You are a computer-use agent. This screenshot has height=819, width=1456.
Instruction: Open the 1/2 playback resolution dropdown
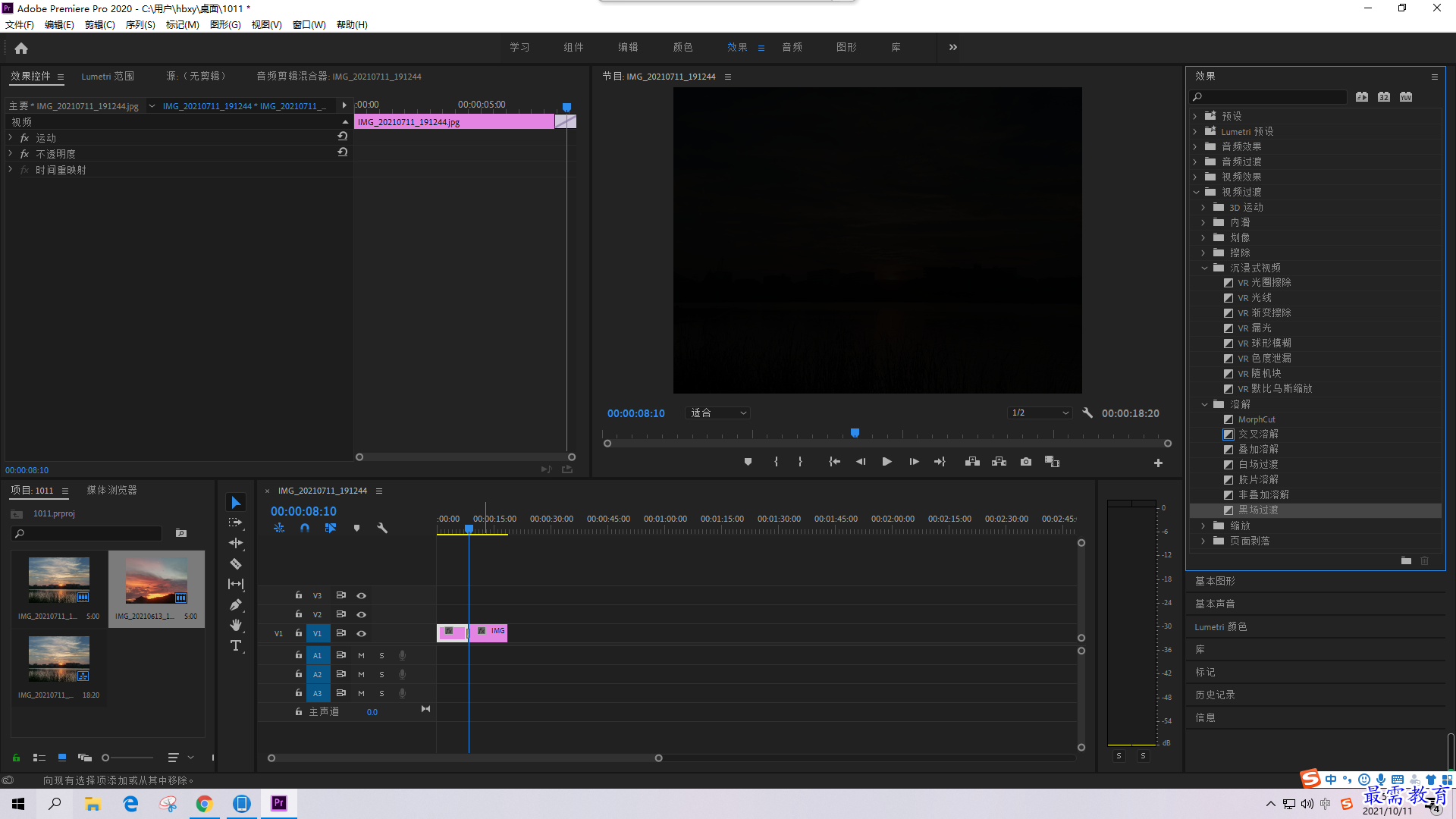1039,413
